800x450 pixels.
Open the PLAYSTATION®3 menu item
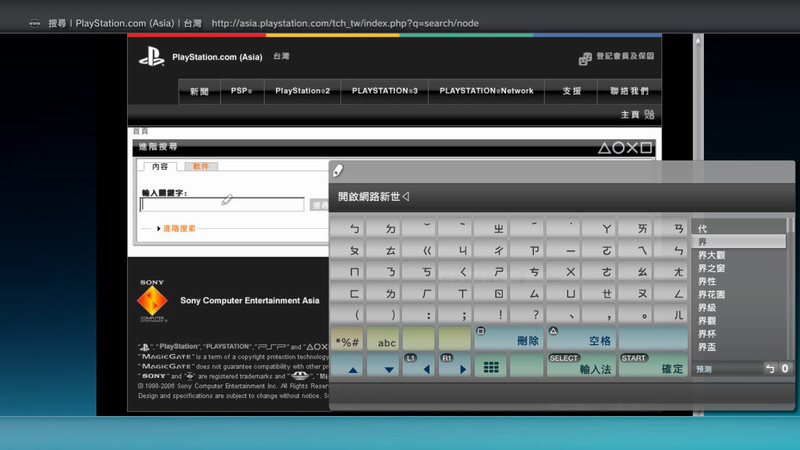tap(384, 91)
